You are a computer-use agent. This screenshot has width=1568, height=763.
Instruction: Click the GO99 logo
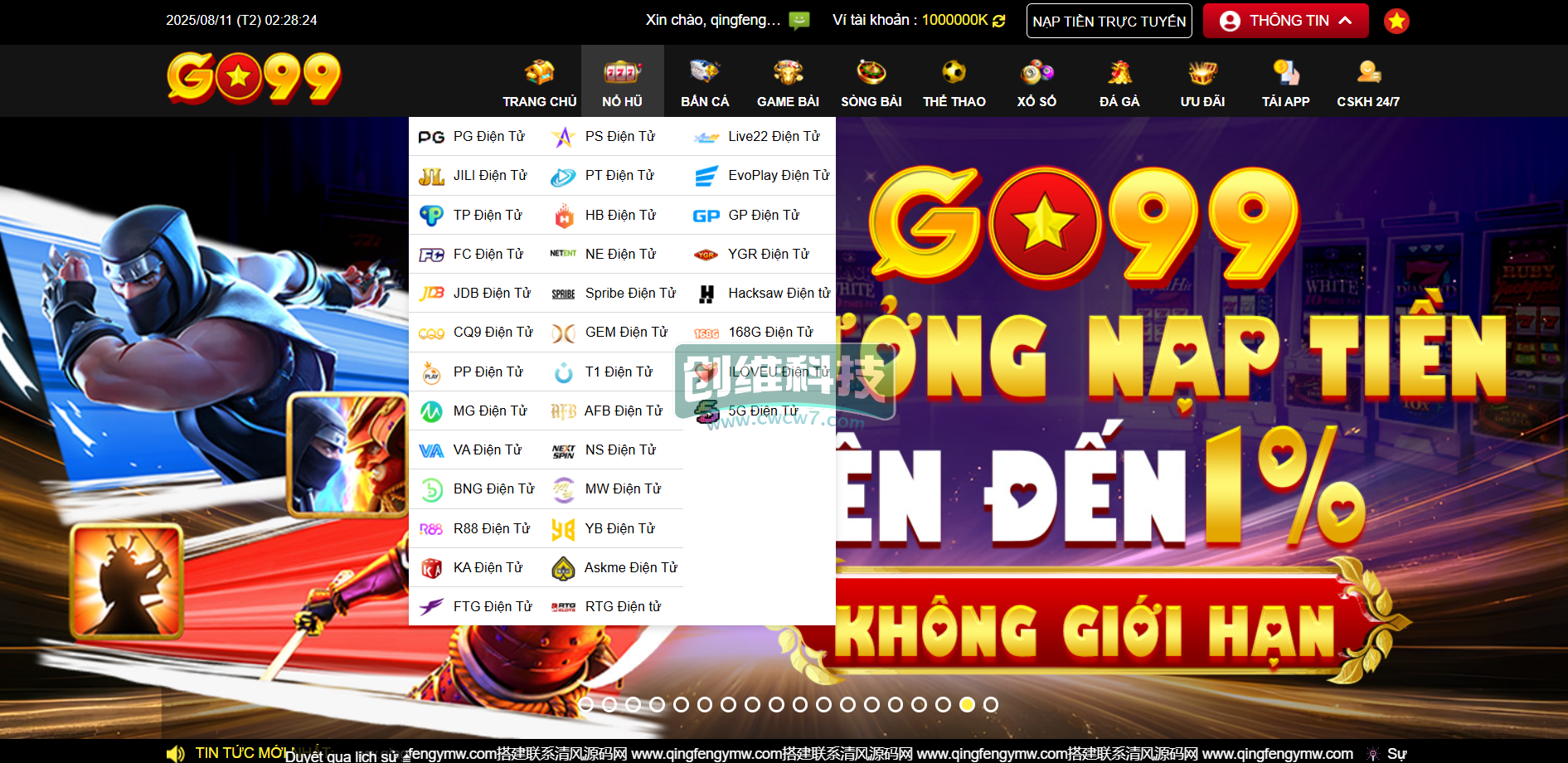(254, 78)
